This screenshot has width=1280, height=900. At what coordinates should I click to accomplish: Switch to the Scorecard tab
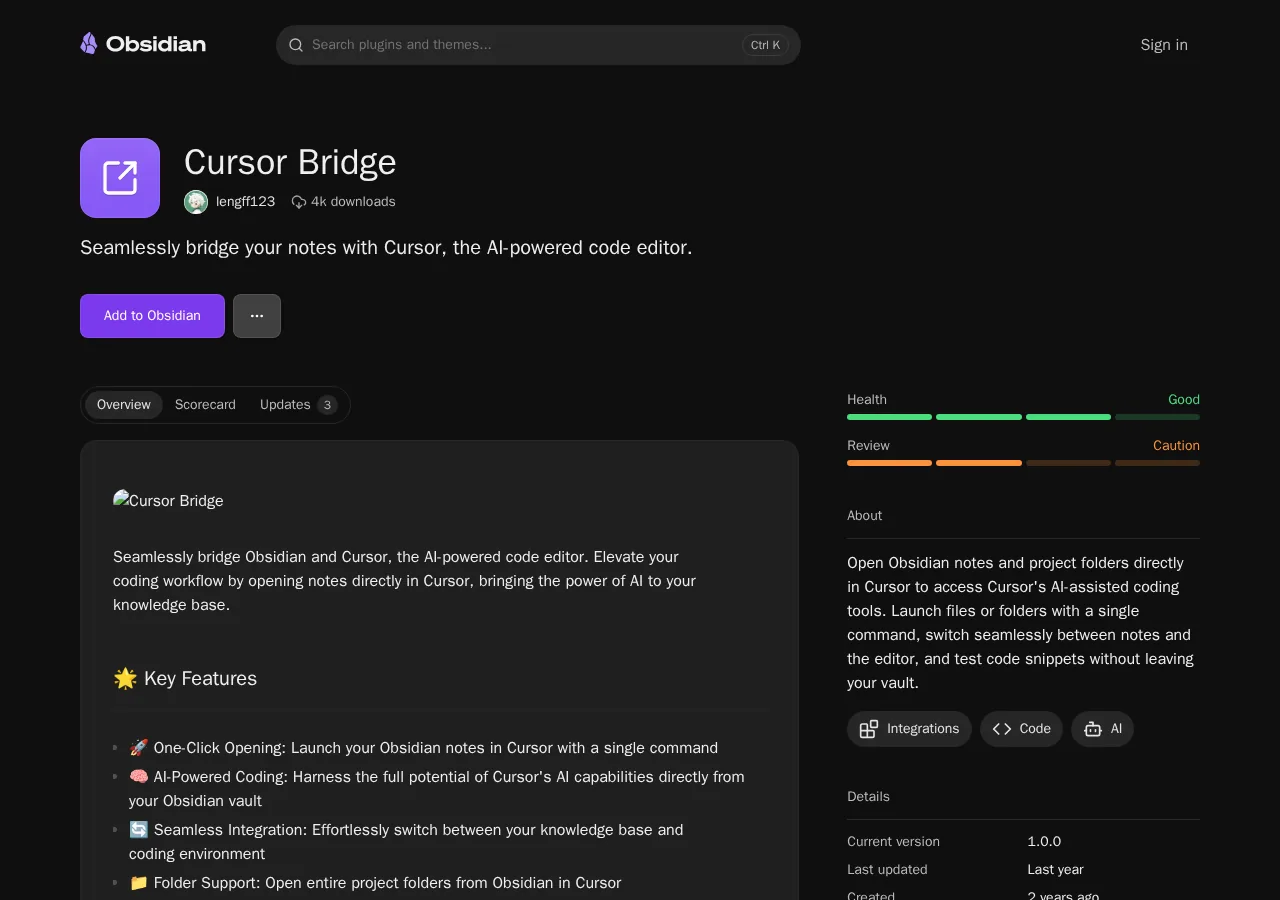click(205, 405)
